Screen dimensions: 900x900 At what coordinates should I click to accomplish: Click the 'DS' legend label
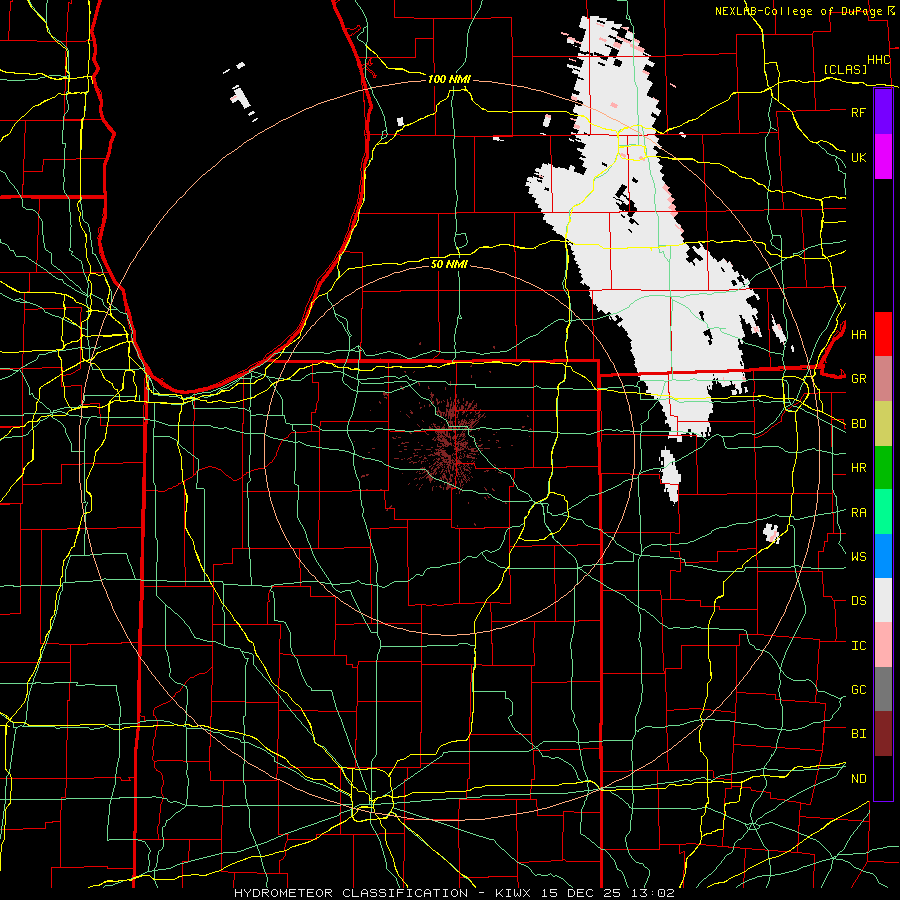pos(859,601)
